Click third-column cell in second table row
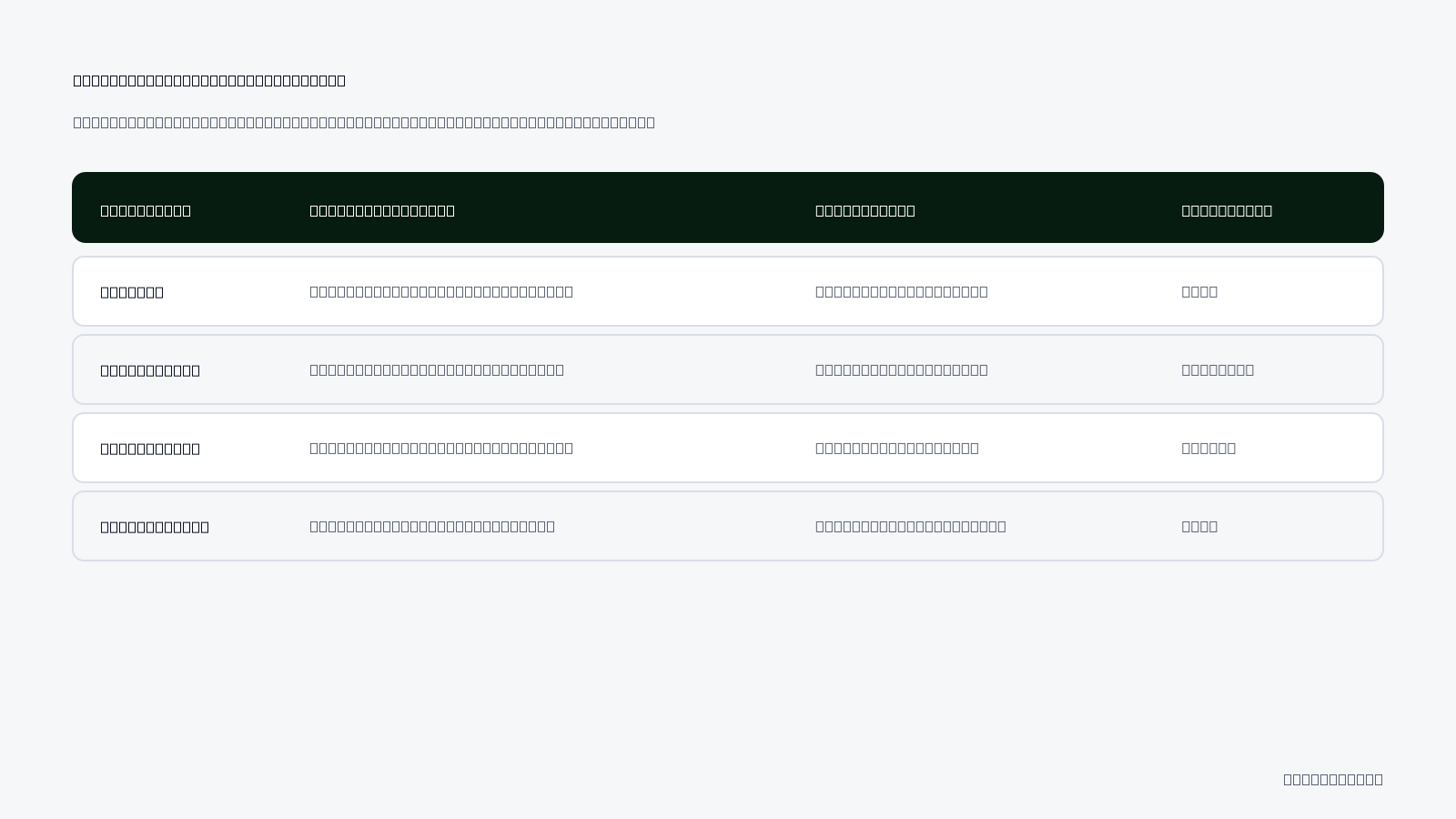Screen dimensions: 1456x819 click(902, 369)
